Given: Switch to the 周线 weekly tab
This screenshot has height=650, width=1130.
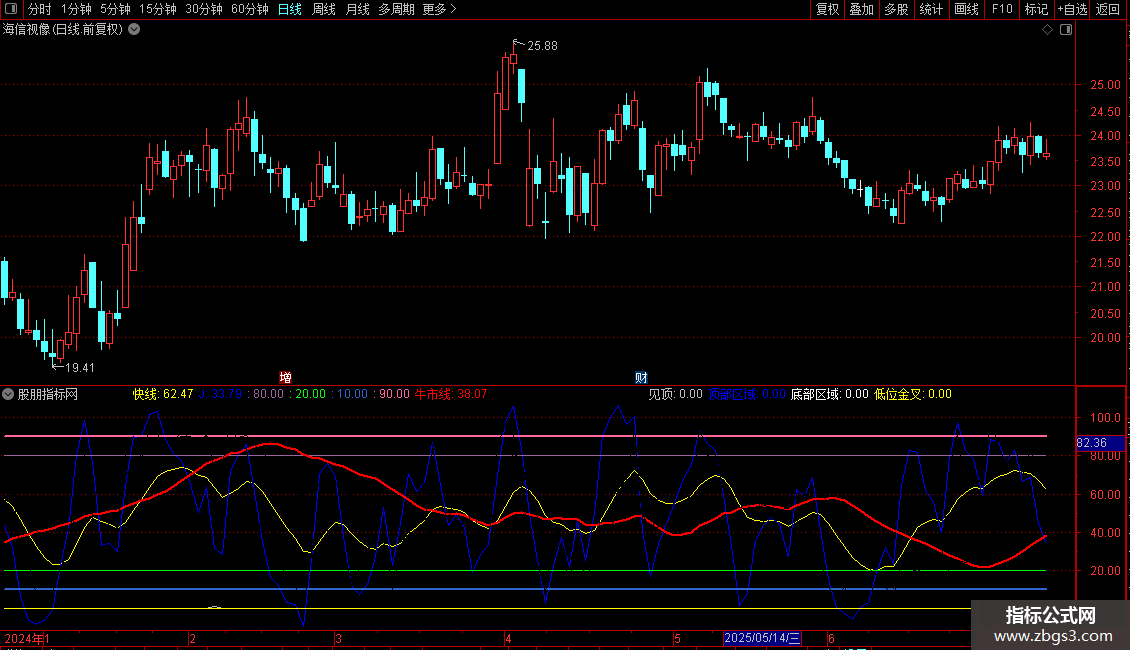Looking at the screenshot, I should [324, 9].
